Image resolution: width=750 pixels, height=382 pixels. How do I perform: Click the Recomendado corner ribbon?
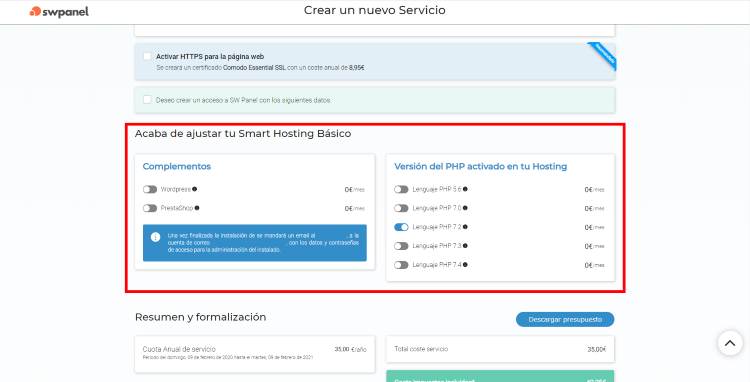point(604,55)
